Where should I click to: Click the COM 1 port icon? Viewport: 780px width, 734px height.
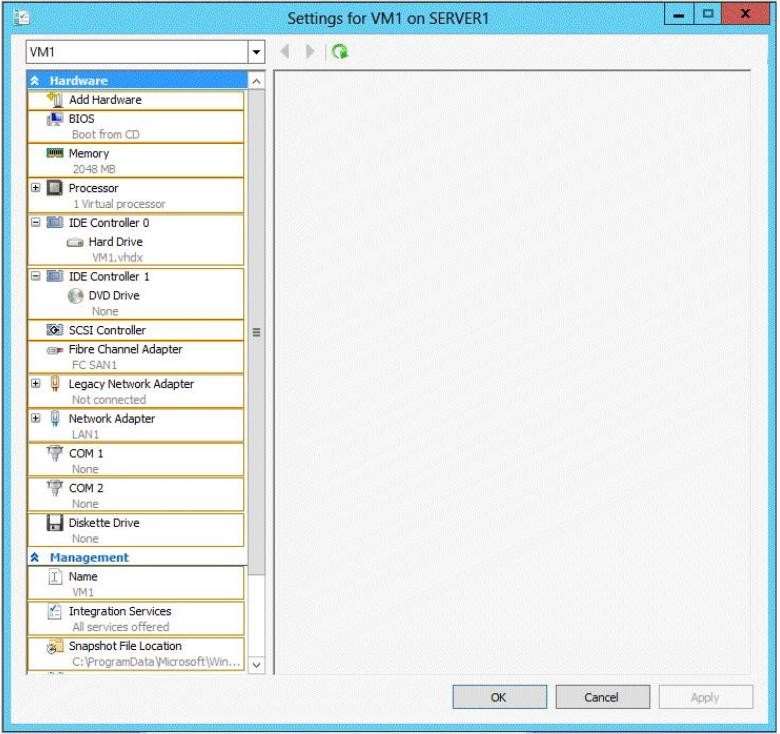click(x=55, y=454)
